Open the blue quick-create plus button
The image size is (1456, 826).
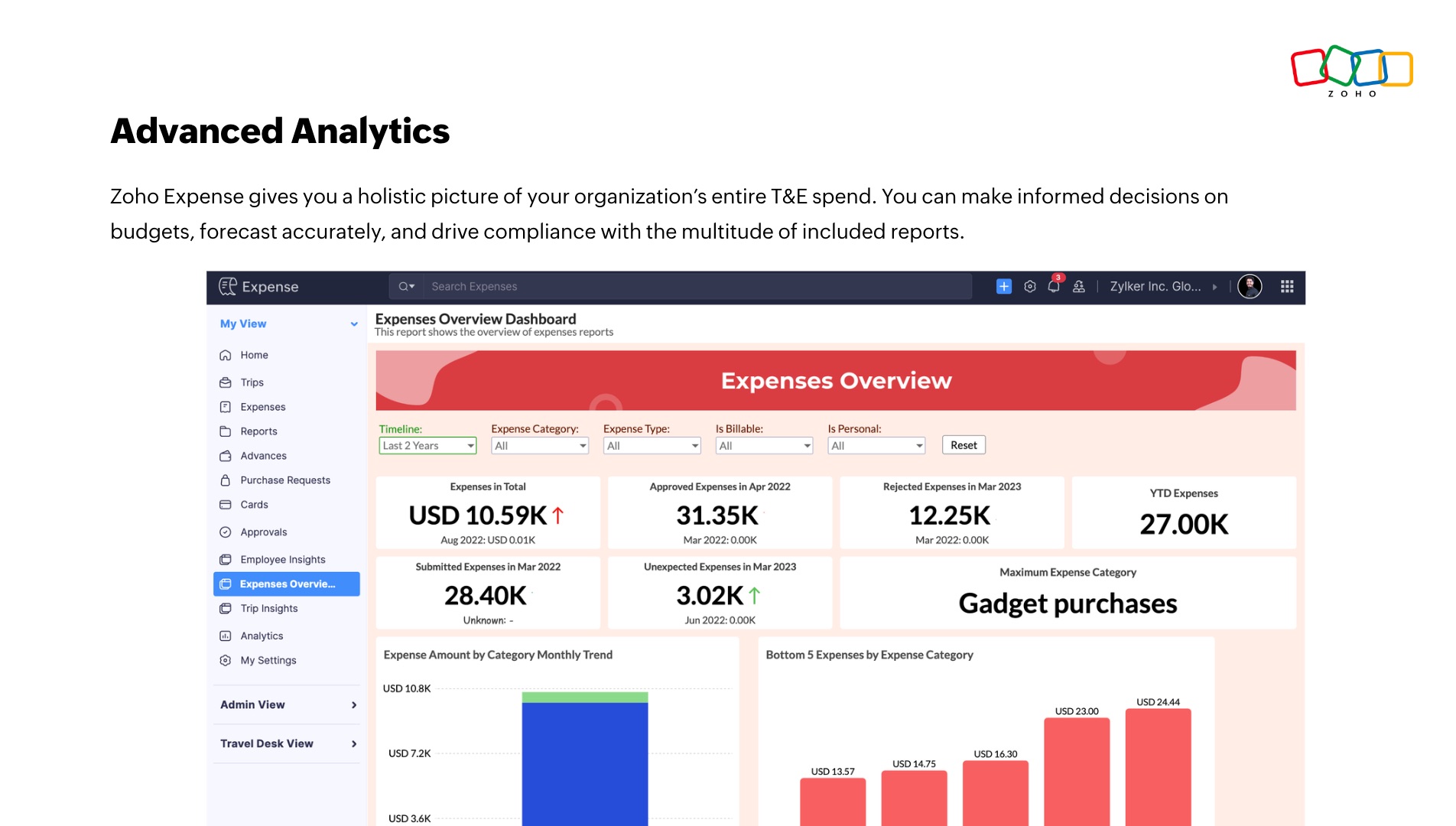tap(1003, 286)
